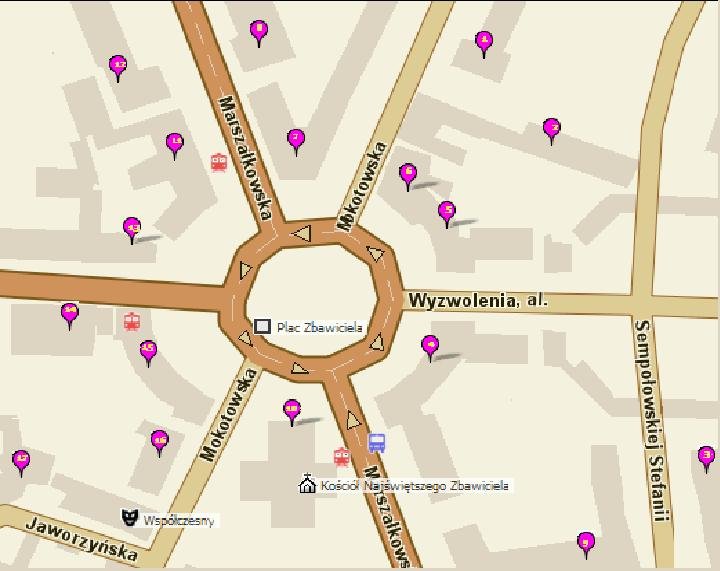The height and width of the screenshot is (571, 720).
Task: Click the blue bus stop icon
Action: [377, 443]
